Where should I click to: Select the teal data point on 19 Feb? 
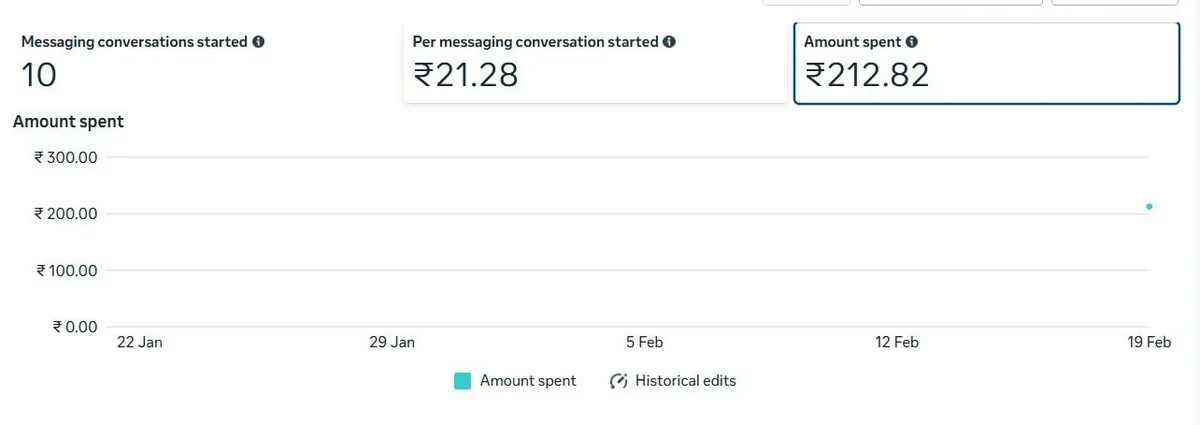click(1150, 207)
